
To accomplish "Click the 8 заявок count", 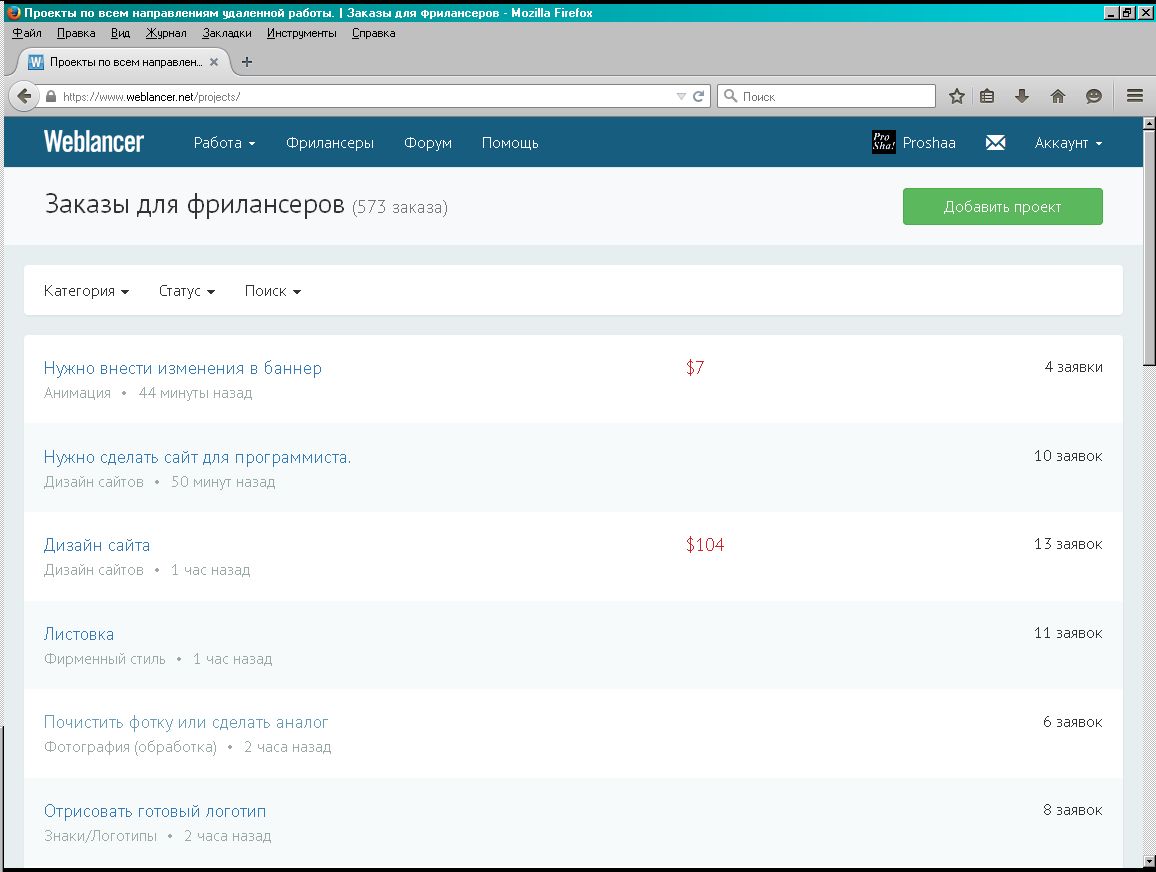I will coord(1073,810).
